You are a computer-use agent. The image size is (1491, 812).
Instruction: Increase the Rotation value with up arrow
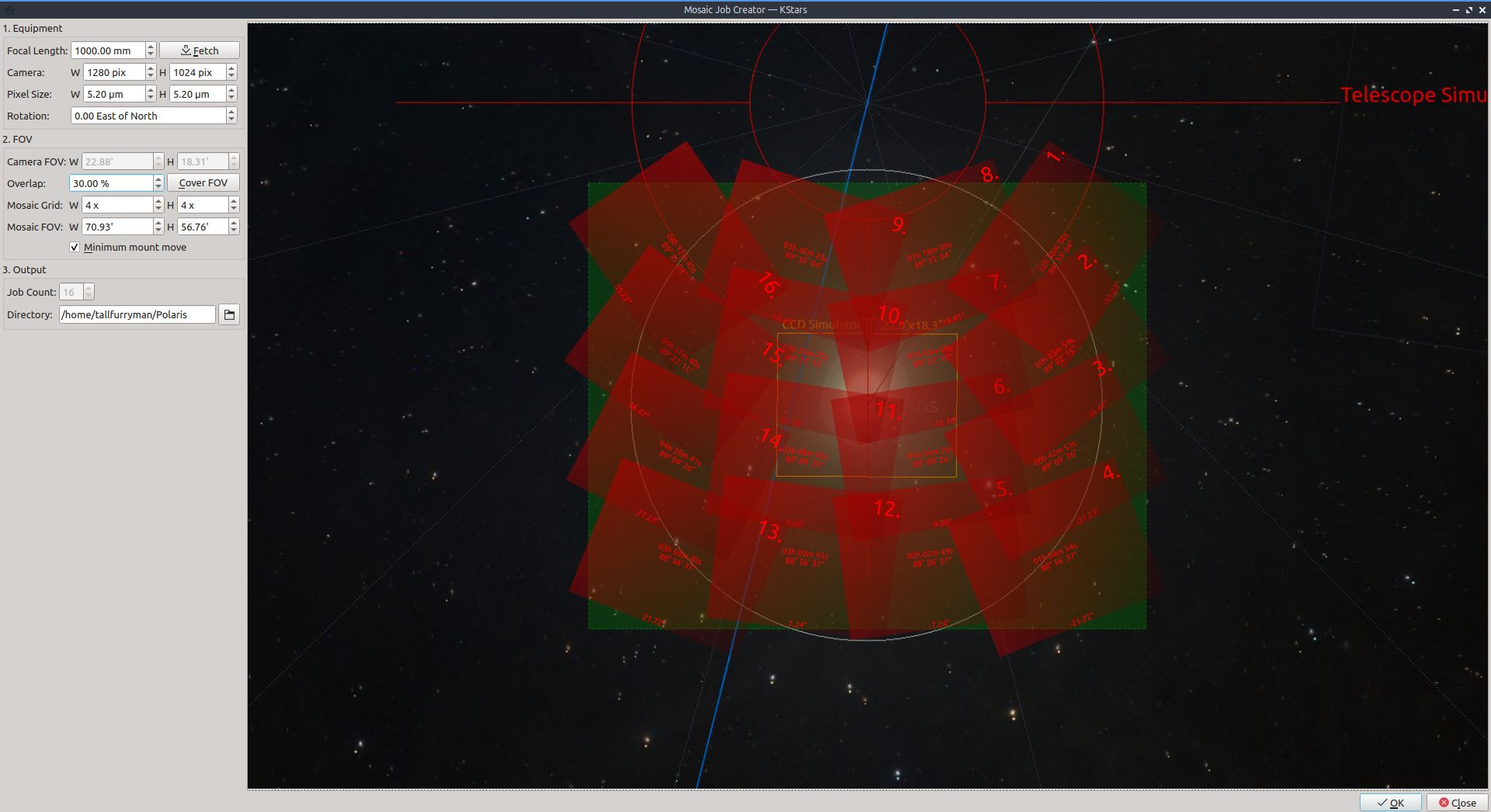[x=231, y=112]
